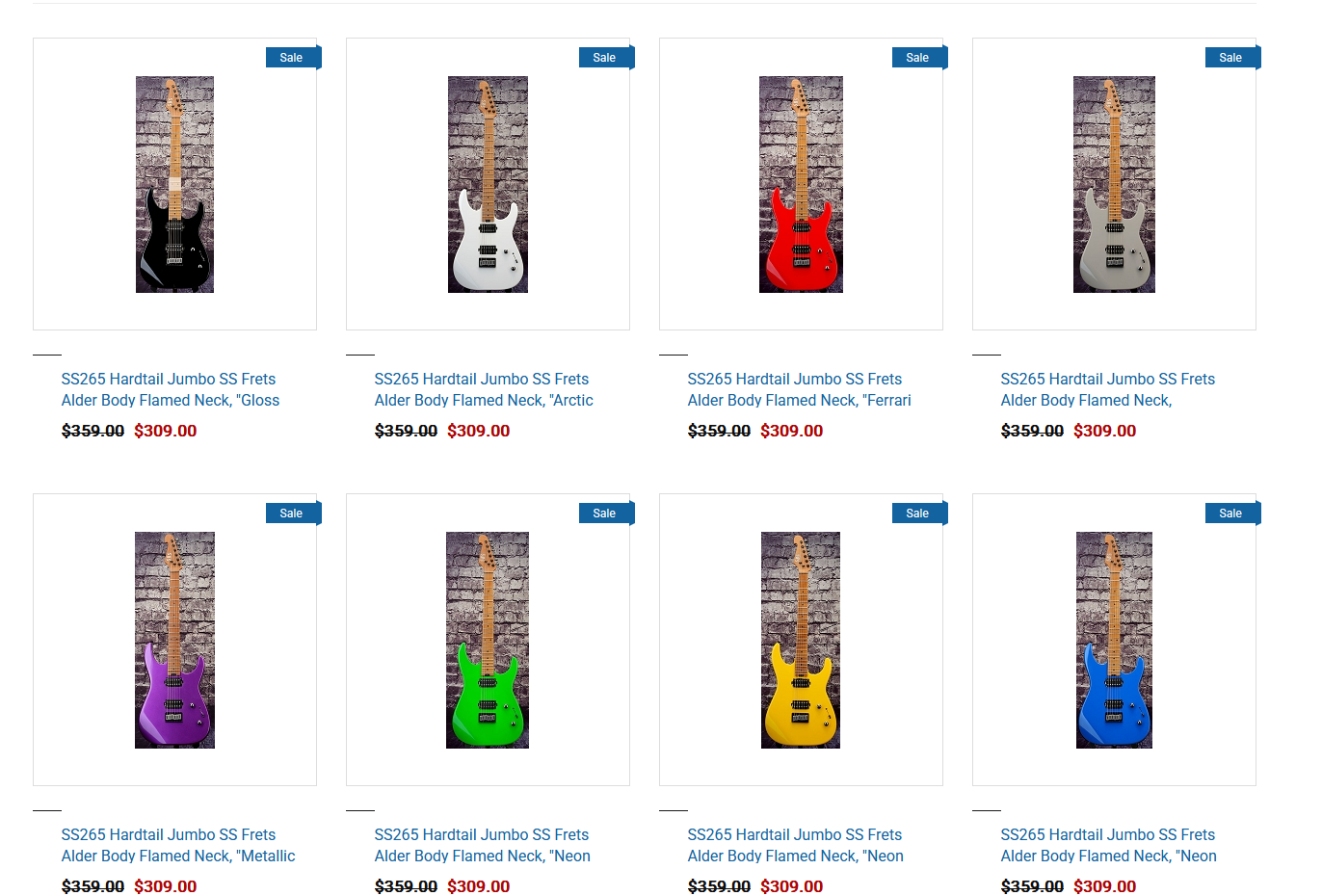Click the 'Gloss' SS265 Hardtail product title link
This screenshot has height=896, width=1322.
(x=171, y=389)
